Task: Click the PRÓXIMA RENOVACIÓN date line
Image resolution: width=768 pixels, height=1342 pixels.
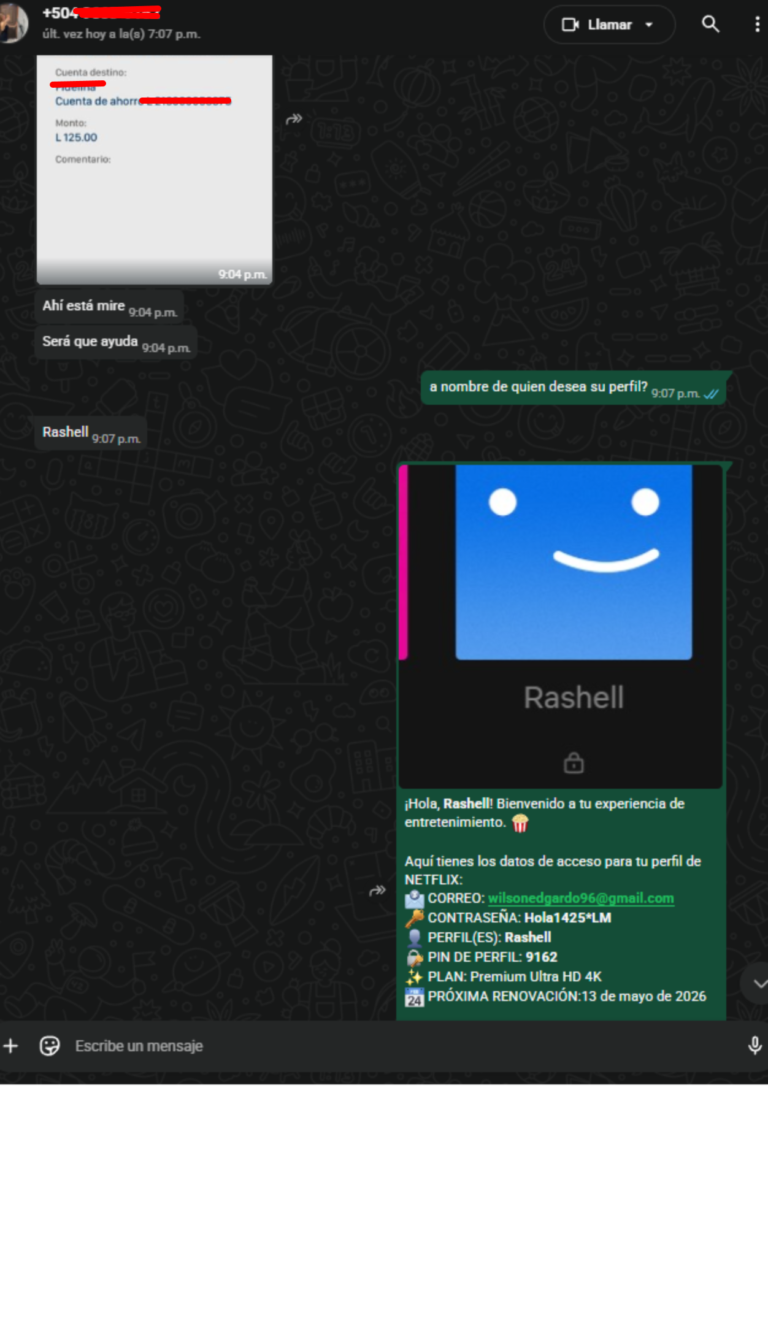Action: [556, 997]
